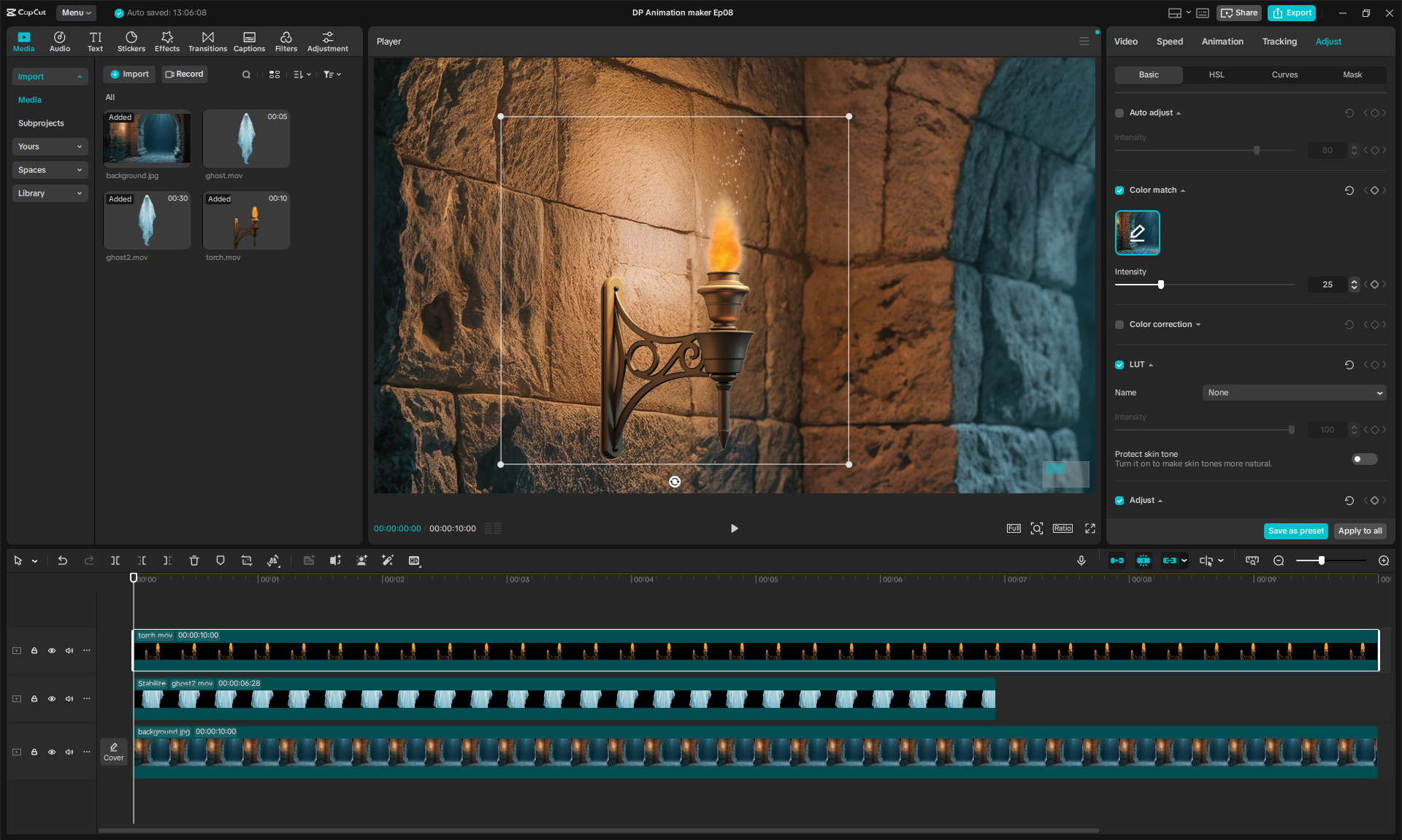Open the LUT Name dropdown
Image resolution: width=1402 pixels, height=840 pixels.
pyautogui.click(x=1294, y=393)
